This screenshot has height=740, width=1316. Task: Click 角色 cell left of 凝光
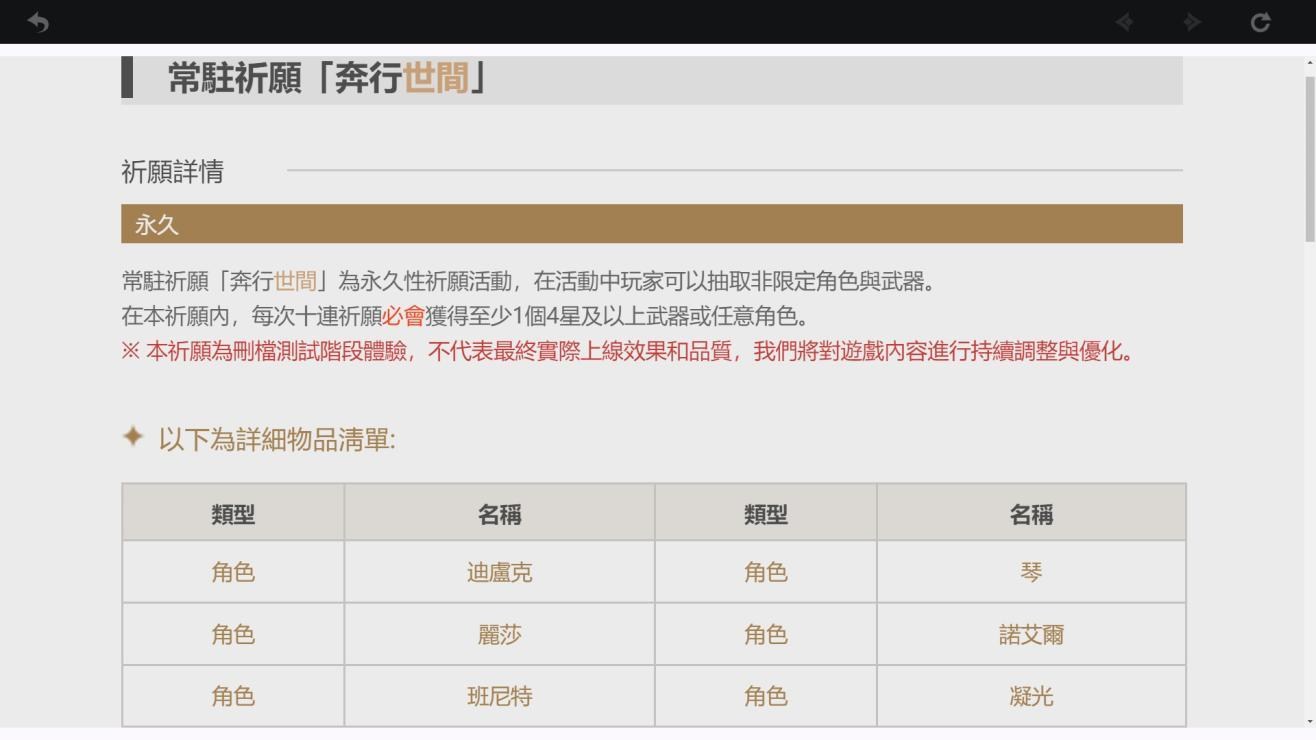765,696
